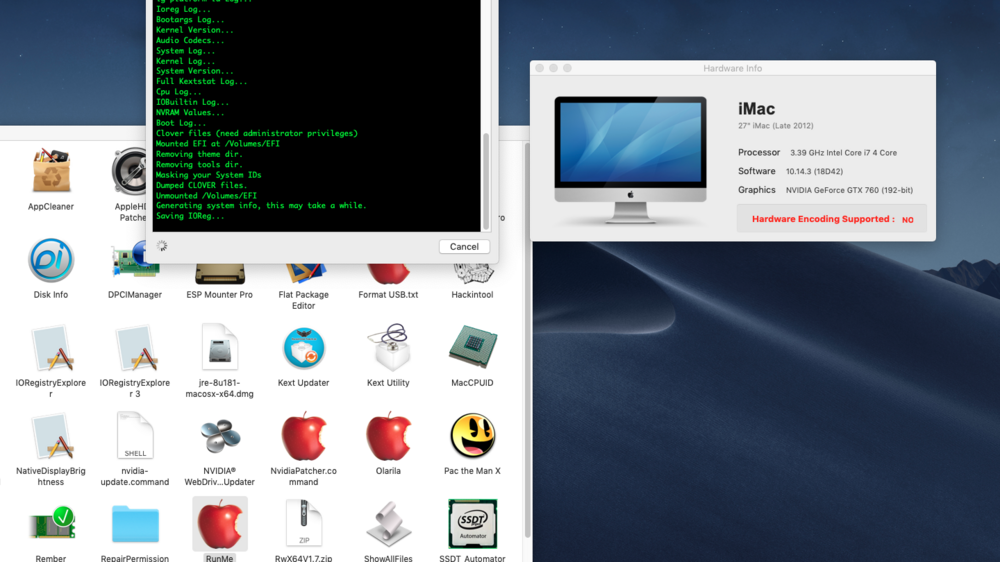Select the jre-8u181-macosx-x64.dmg file

(219, 347)
